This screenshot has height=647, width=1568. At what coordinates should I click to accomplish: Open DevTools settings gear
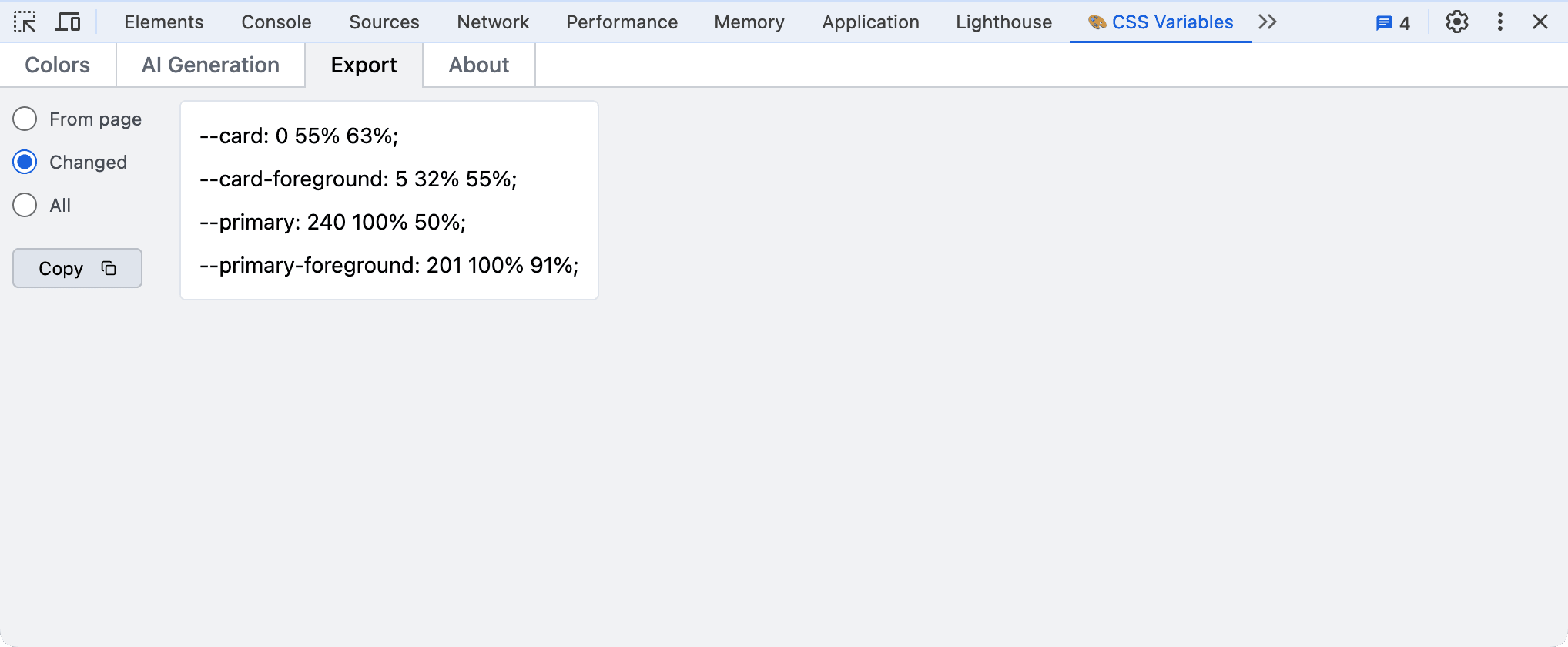pyautogui.click(x=1456, y=22)
